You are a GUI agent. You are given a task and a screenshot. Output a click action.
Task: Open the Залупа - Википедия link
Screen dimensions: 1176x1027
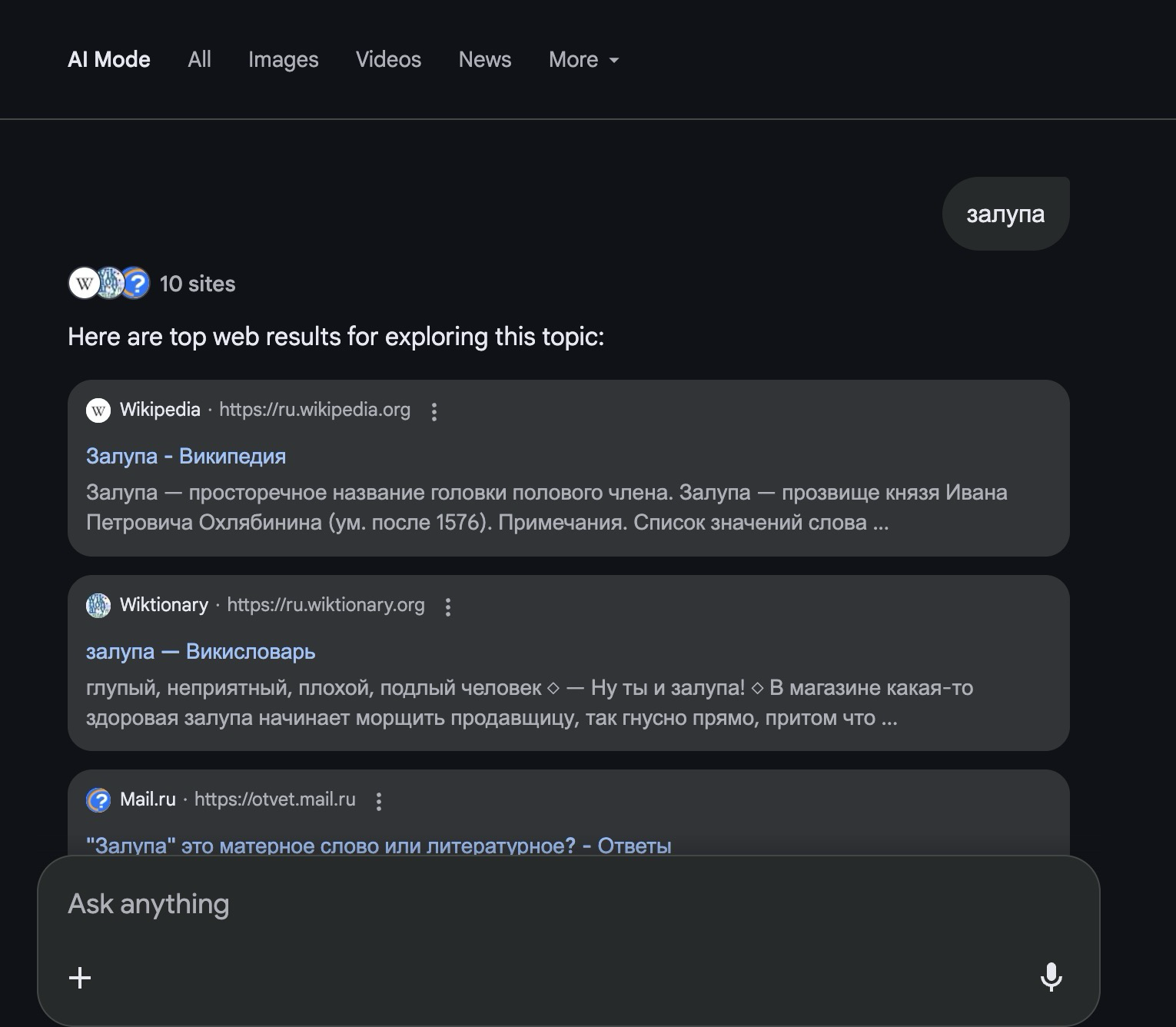tap(186, 457)
